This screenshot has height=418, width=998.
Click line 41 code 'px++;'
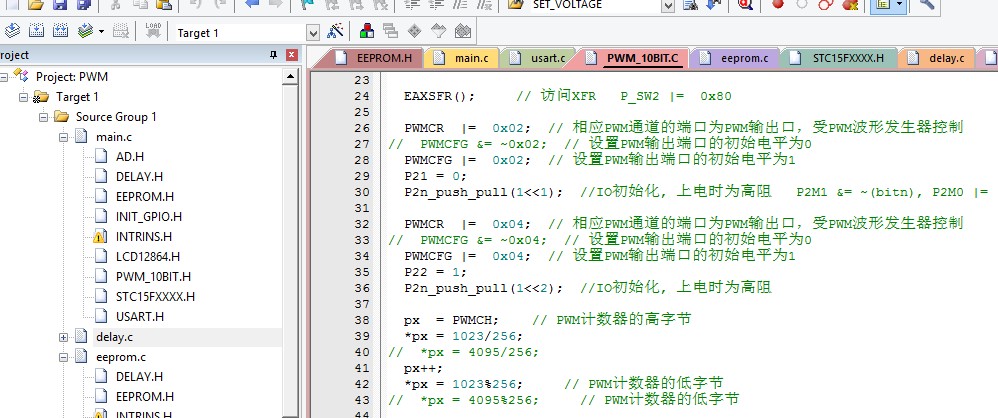(423, 368)
